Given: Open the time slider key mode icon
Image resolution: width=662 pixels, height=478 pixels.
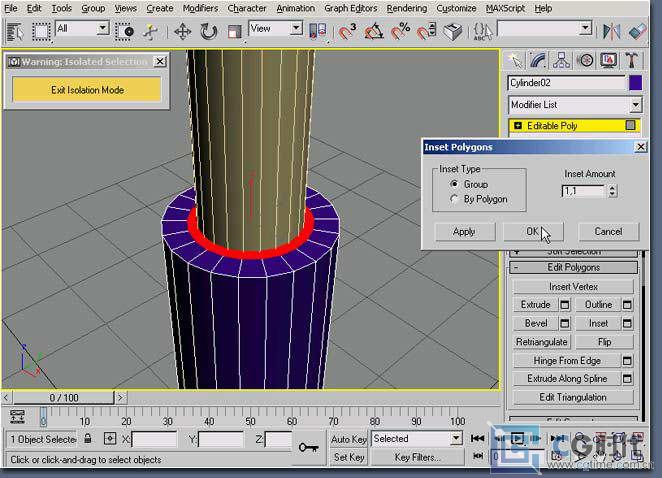Looking at the screenshot, I should point(17,416).
